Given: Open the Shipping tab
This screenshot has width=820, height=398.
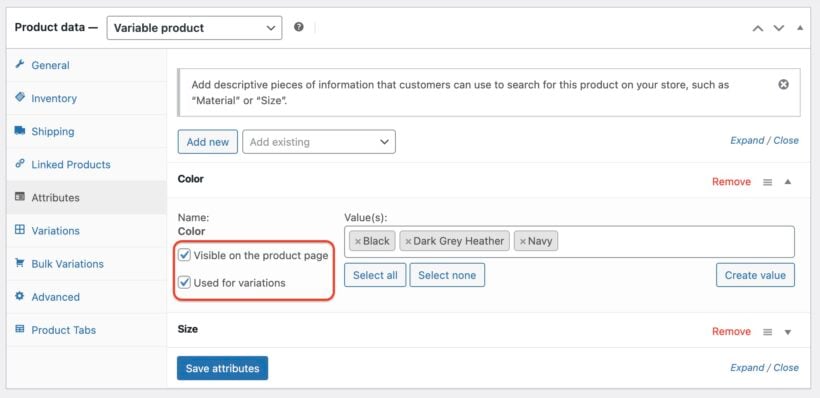Looking at the screenshot, I should pyautogui.click(x=53, y=131).
